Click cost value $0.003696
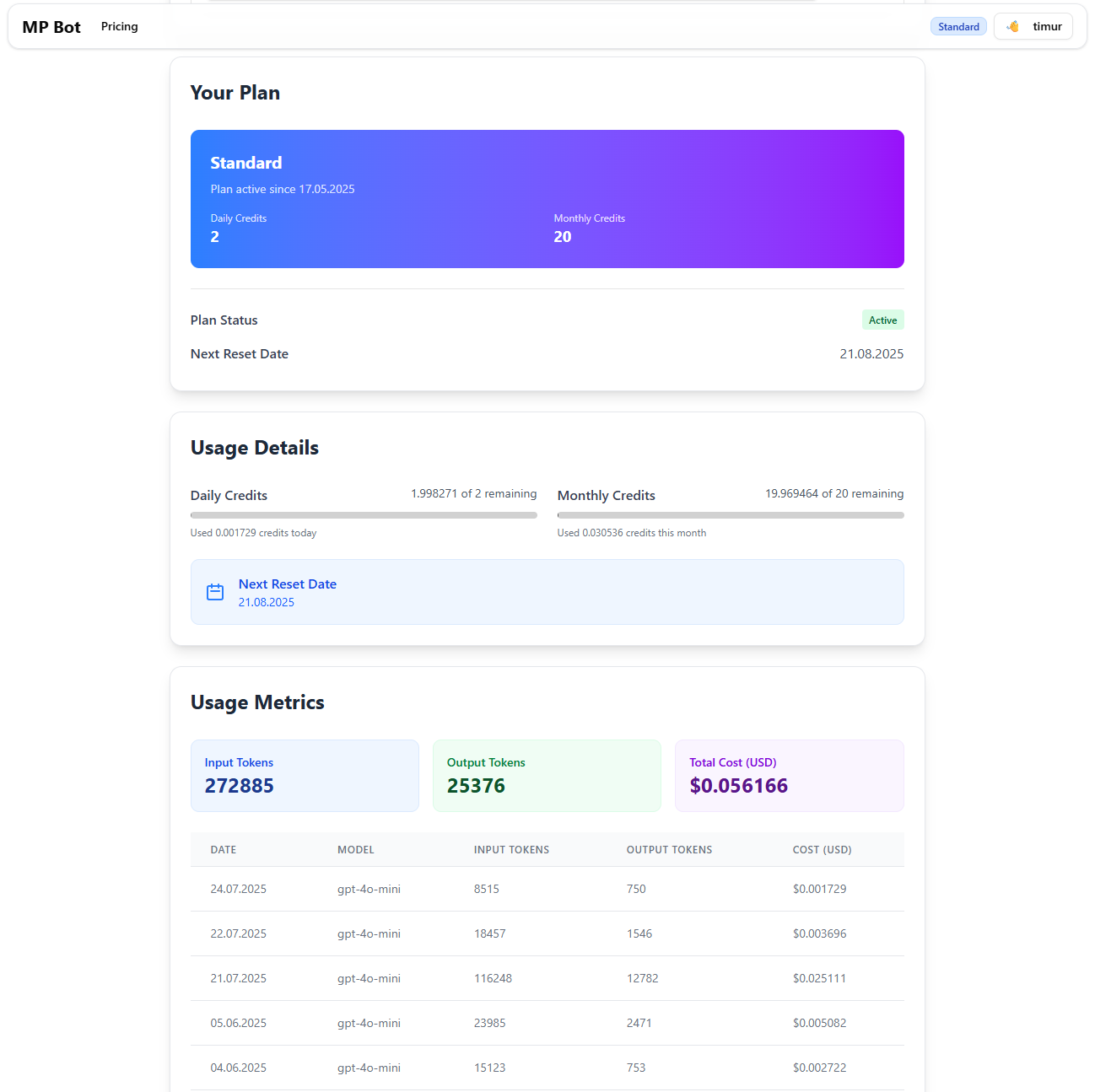The image size is (1095, 1092). (820, 933)
